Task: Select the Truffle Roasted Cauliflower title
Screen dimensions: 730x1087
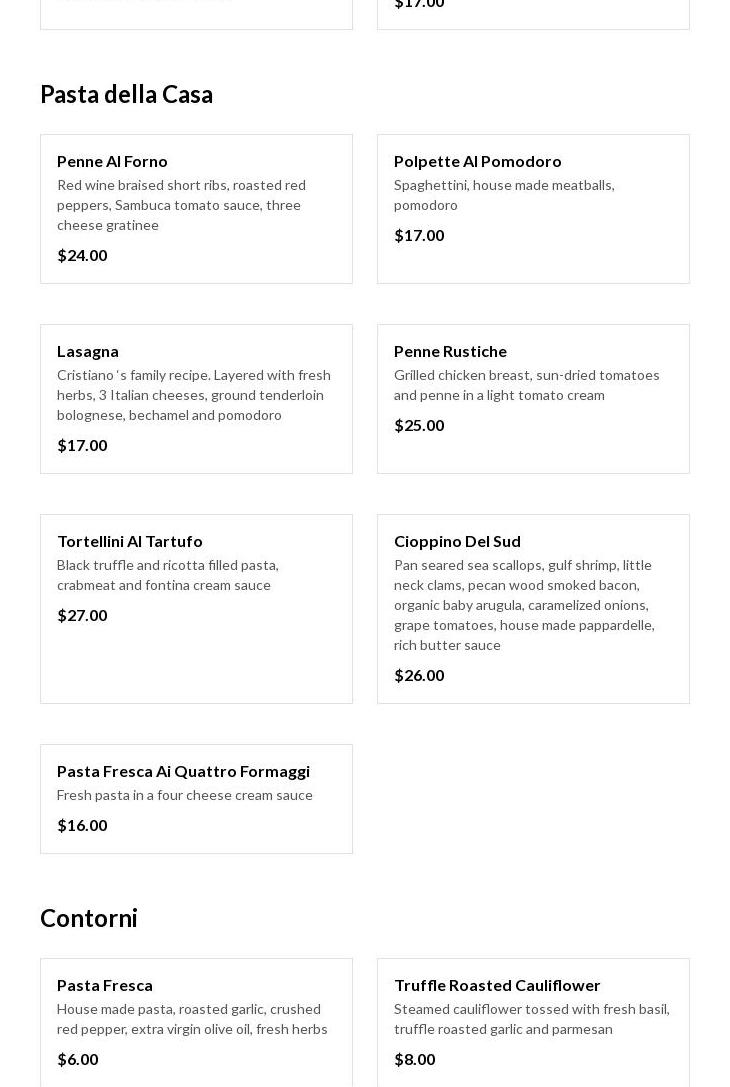Action: coord(497,985)
